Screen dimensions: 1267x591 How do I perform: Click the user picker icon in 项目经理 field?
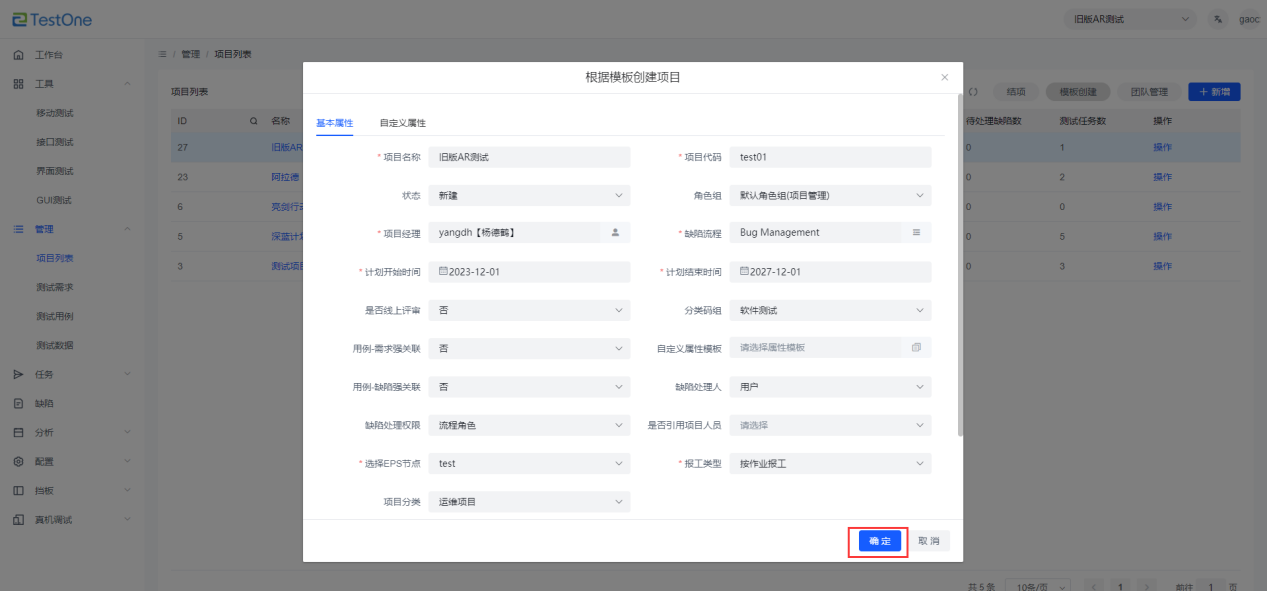click(615, 232)
